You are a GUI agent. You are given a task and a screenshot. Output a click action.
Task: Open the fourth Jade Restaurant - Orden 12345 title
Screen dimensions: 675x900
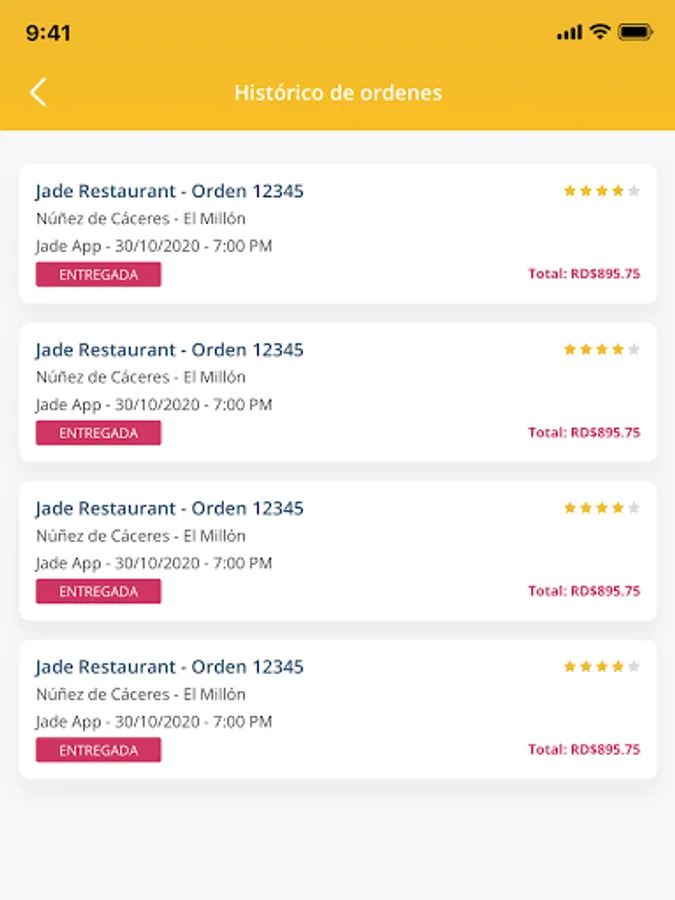pyautogui.click(x=170, y=667)
